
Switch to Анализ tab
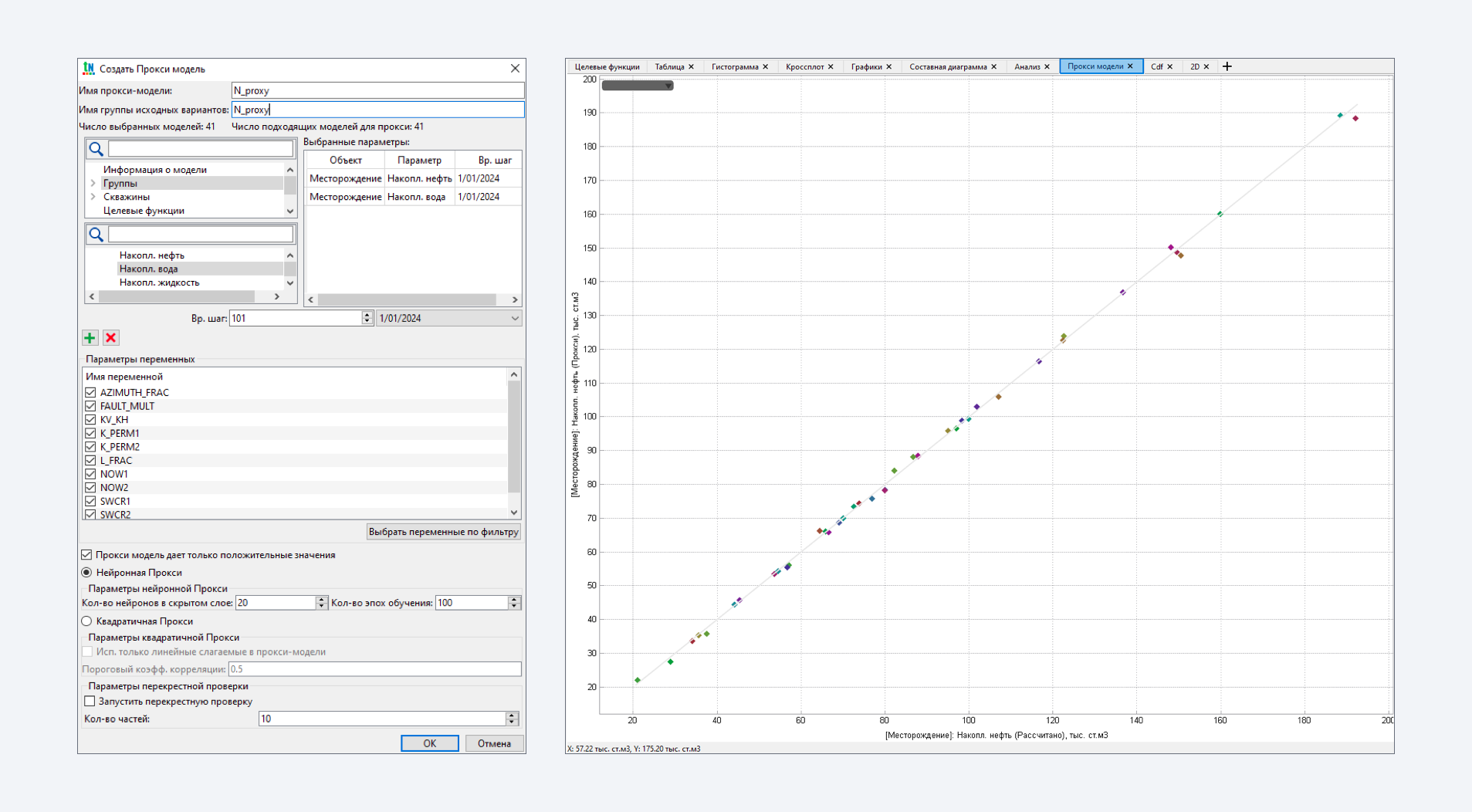1027,66
